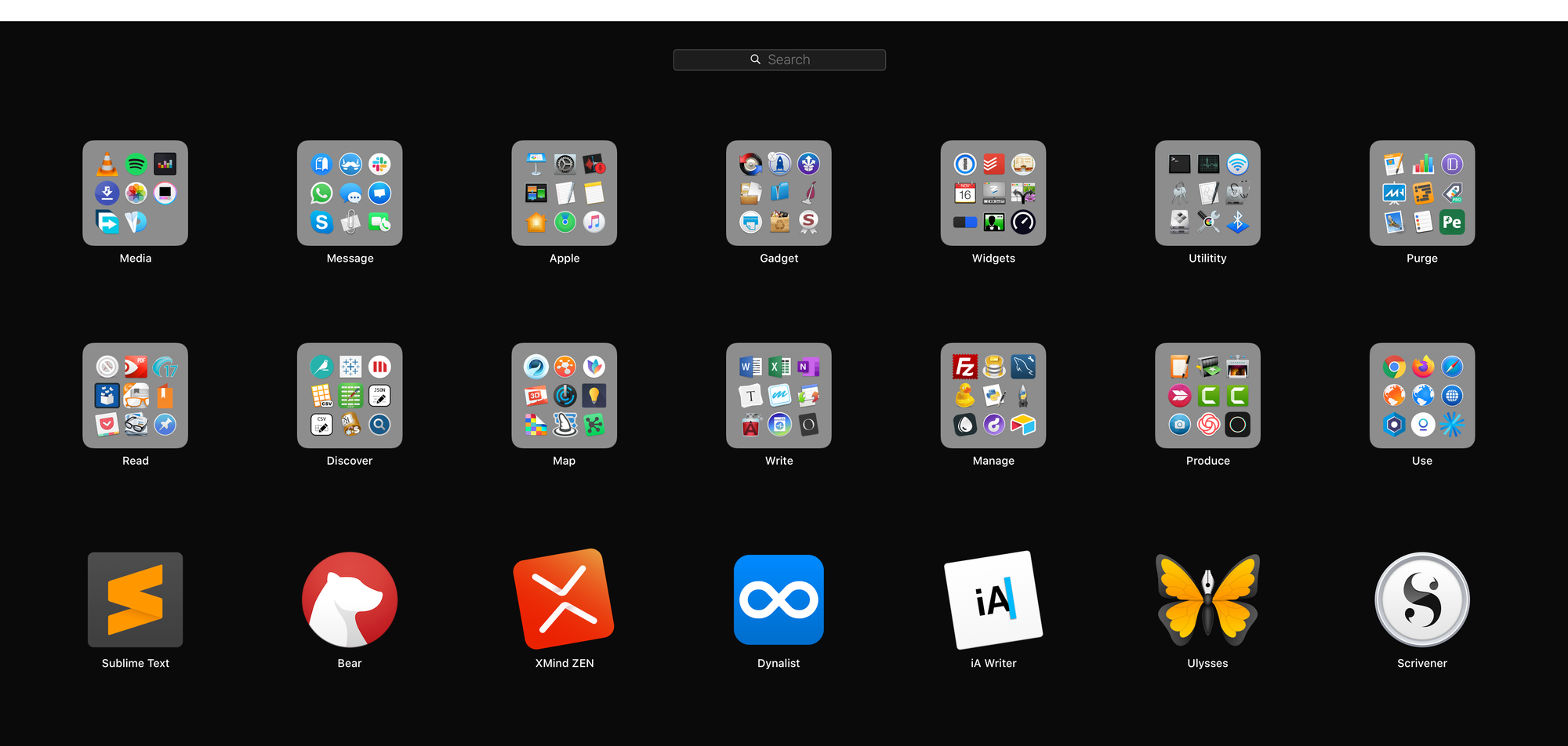Launch the Scrivener app
Image resolution: width=1568 pixels, height=746 pixels.
(1422, 599)
